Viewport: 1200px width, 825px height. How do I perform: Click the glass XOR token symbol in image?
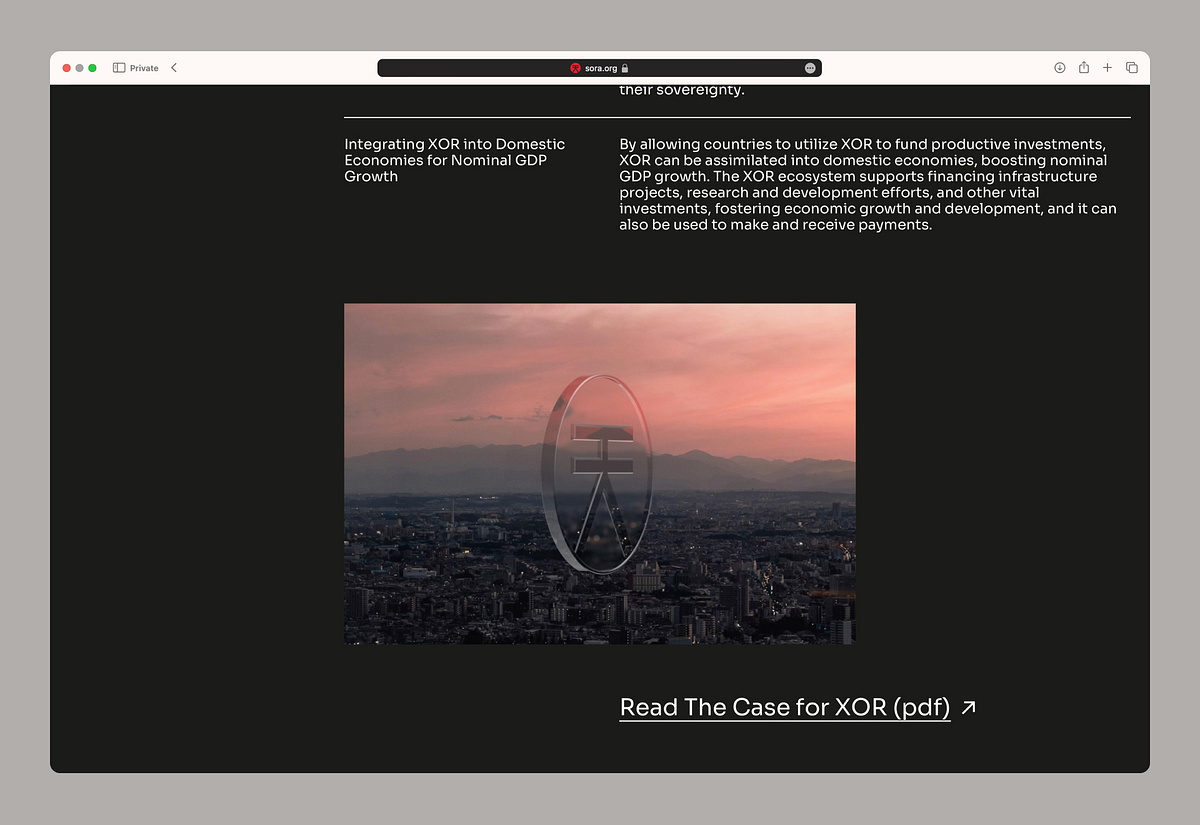[x=597, y=473]
